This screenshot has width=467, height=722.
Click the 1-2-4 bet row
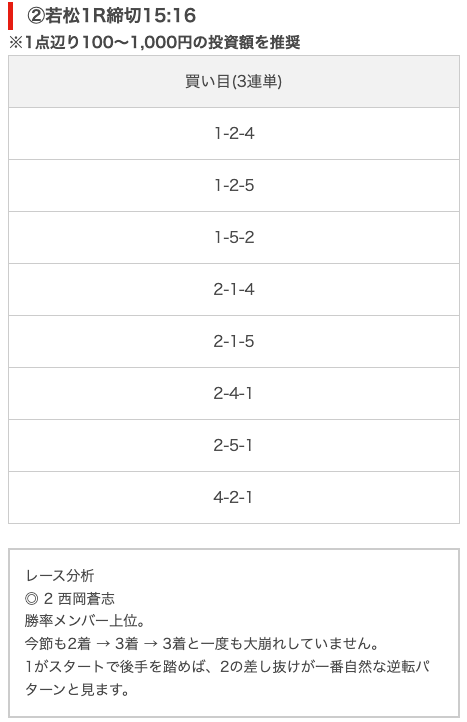click(x=234, y=134)
